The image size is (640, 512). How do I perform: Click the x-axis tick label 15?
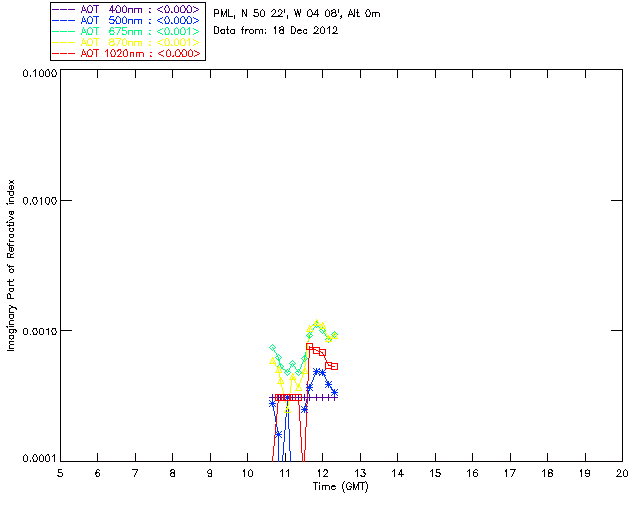click(435, 473)
